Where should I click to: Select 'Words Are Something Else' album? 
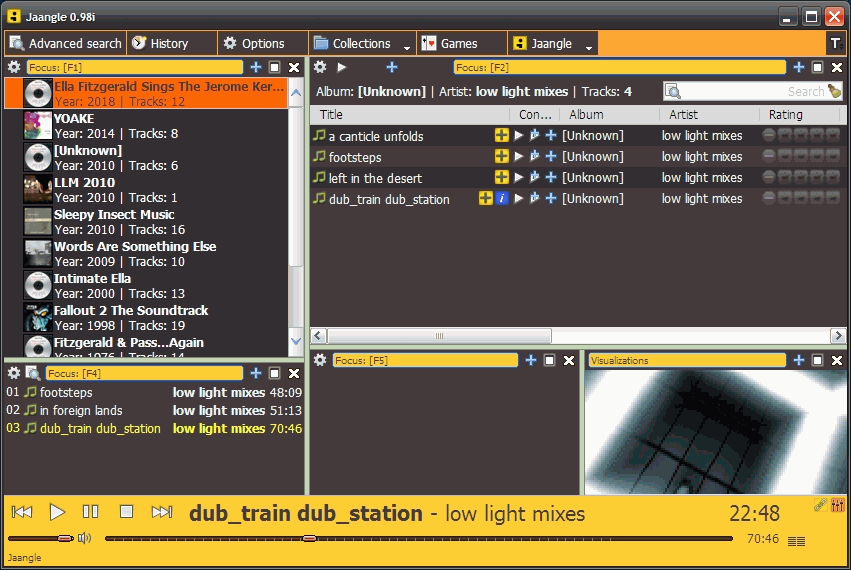click(x=147, y=254)
